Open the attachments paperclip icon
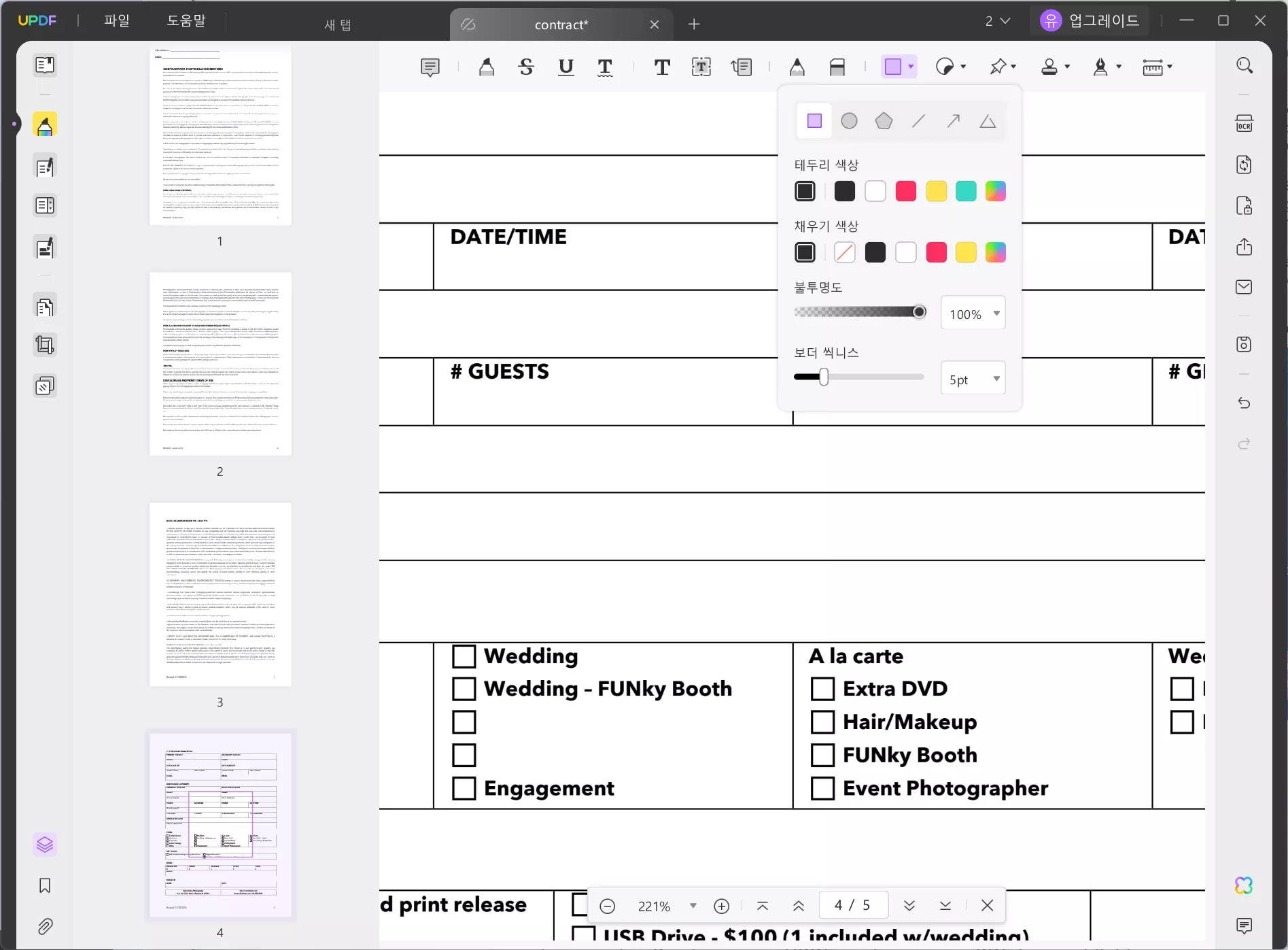Screen dimensions: 1288x950 pos(45,926)
